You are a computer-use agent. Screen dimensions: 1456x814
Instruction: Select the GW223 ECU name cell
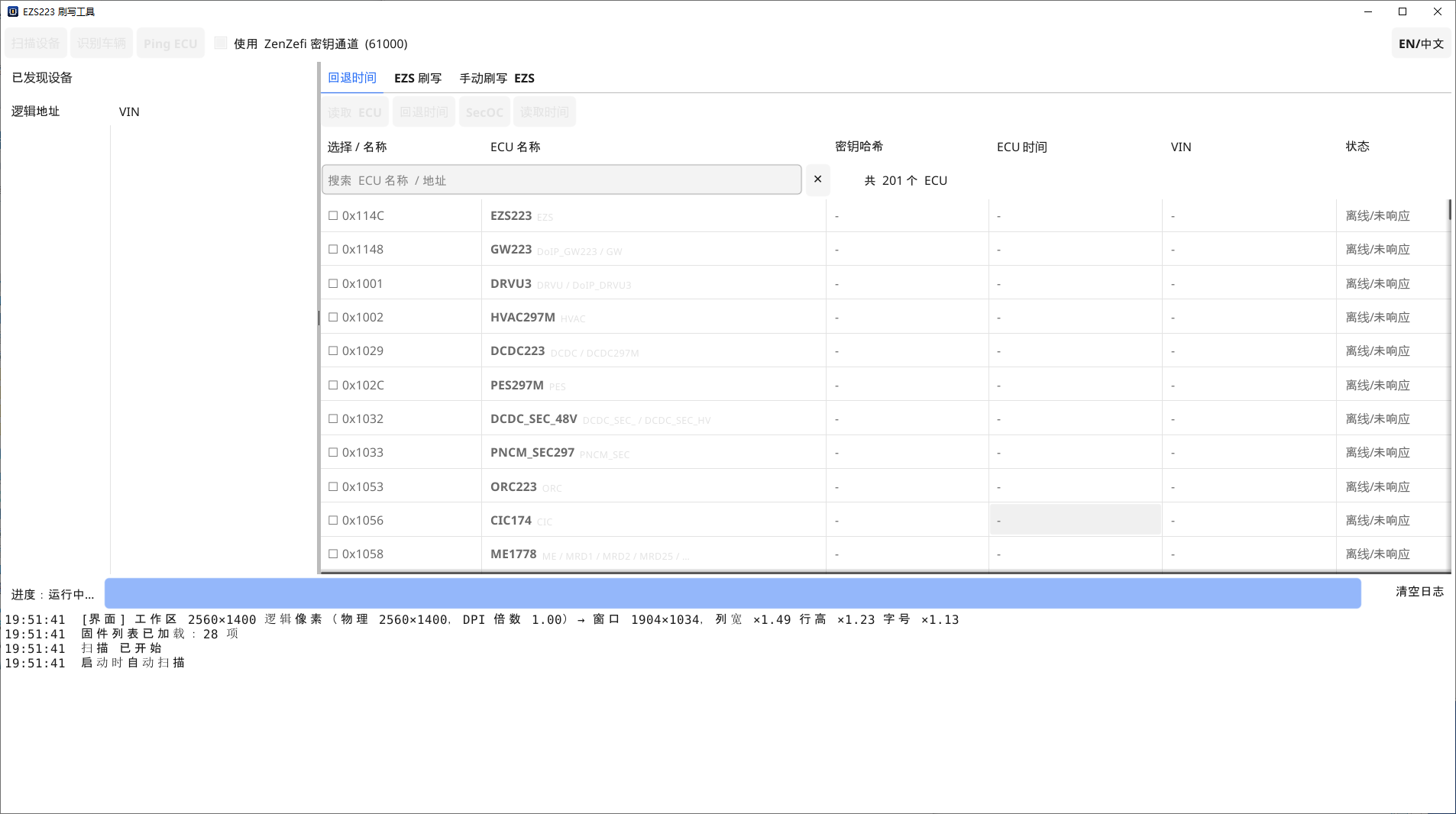click(x=654, y=250)
